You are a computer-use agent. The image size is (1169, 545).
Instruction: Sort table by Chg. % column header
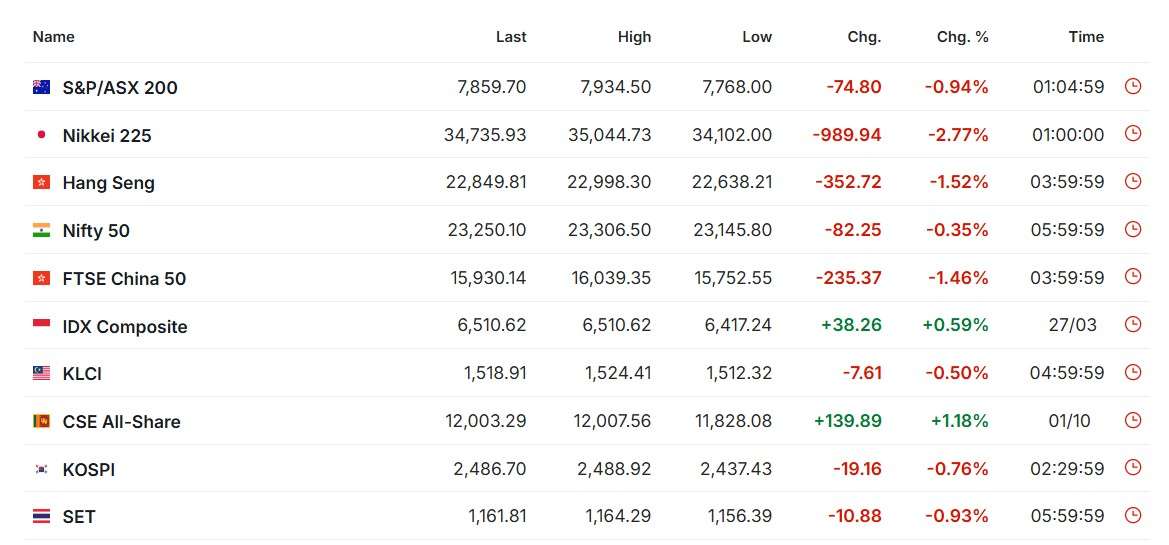pos(962,37)
